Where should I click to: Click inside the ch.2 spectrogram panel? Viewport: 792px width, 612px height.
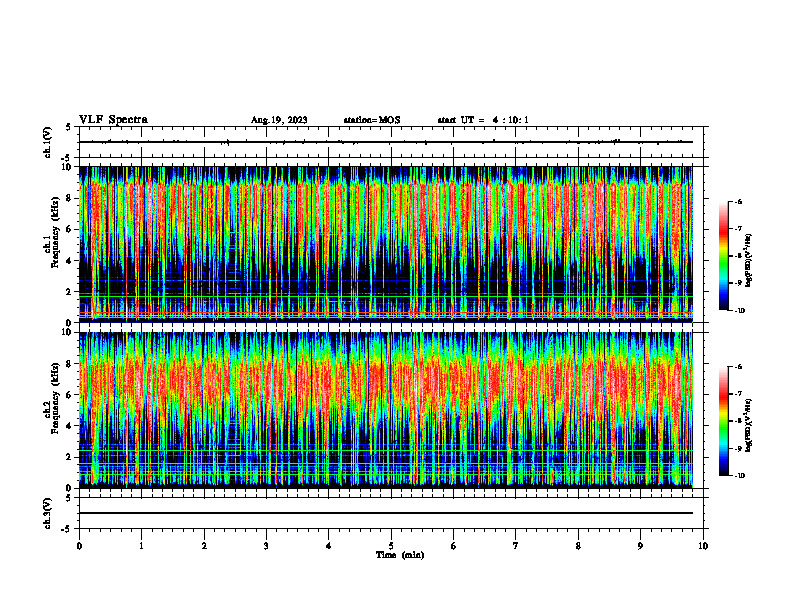[385, 410]
